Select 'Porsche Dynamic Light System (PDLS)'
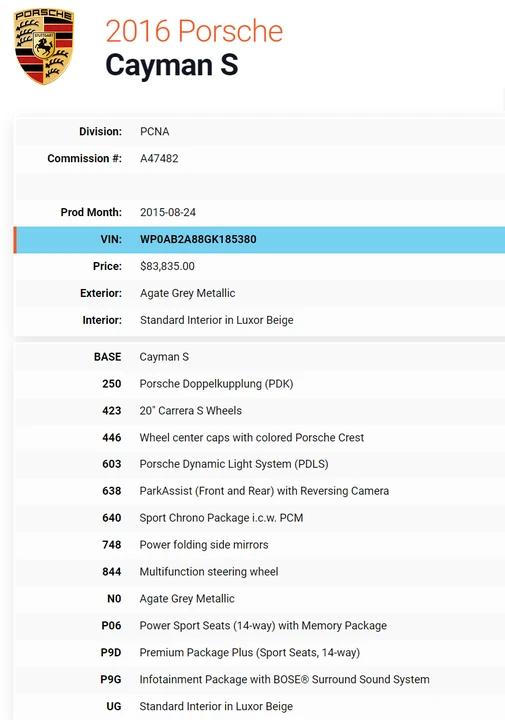 click(234, 464)
